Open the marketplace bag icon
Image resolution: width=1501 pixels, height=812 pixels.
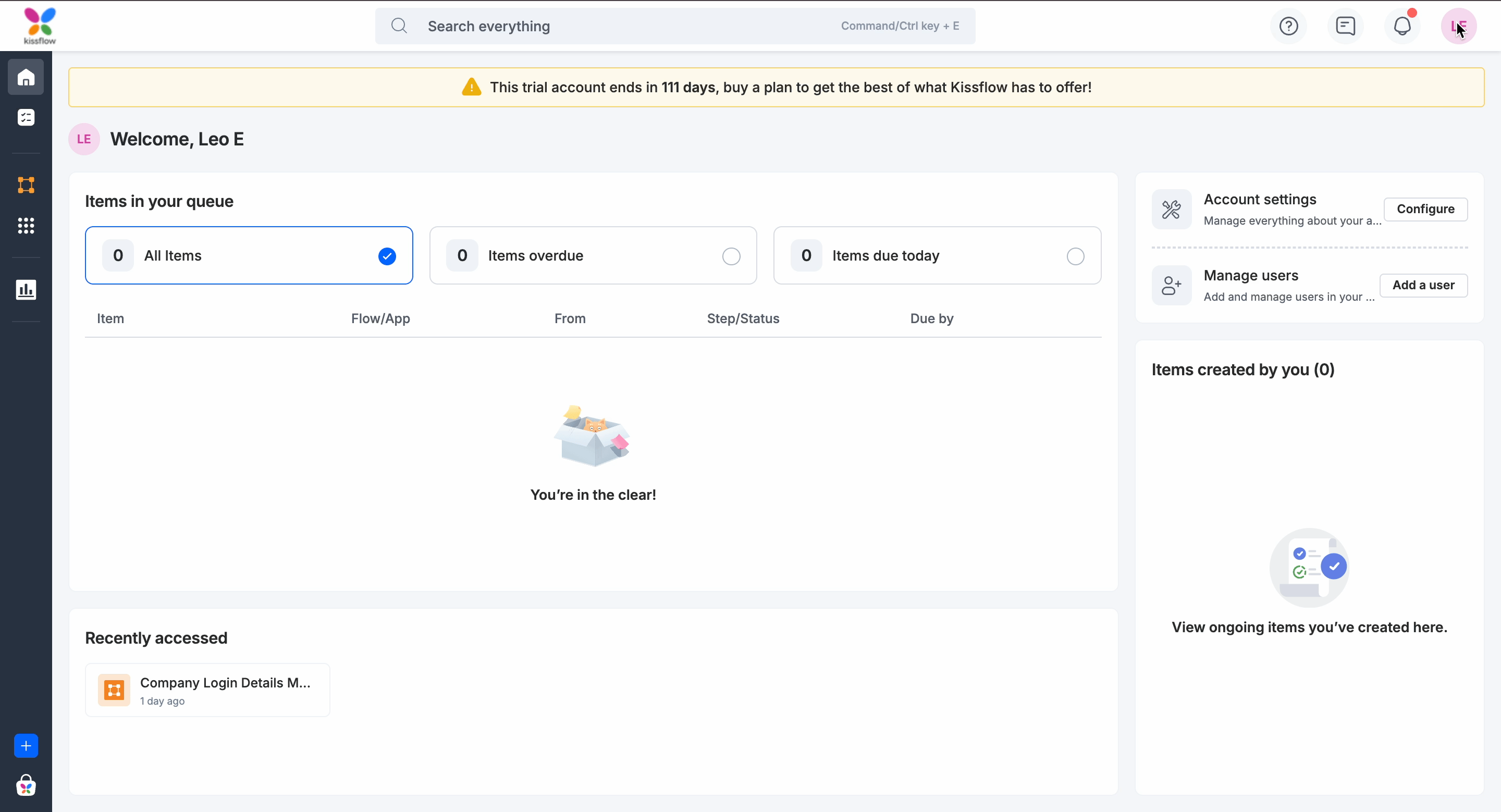click(26, 786)
